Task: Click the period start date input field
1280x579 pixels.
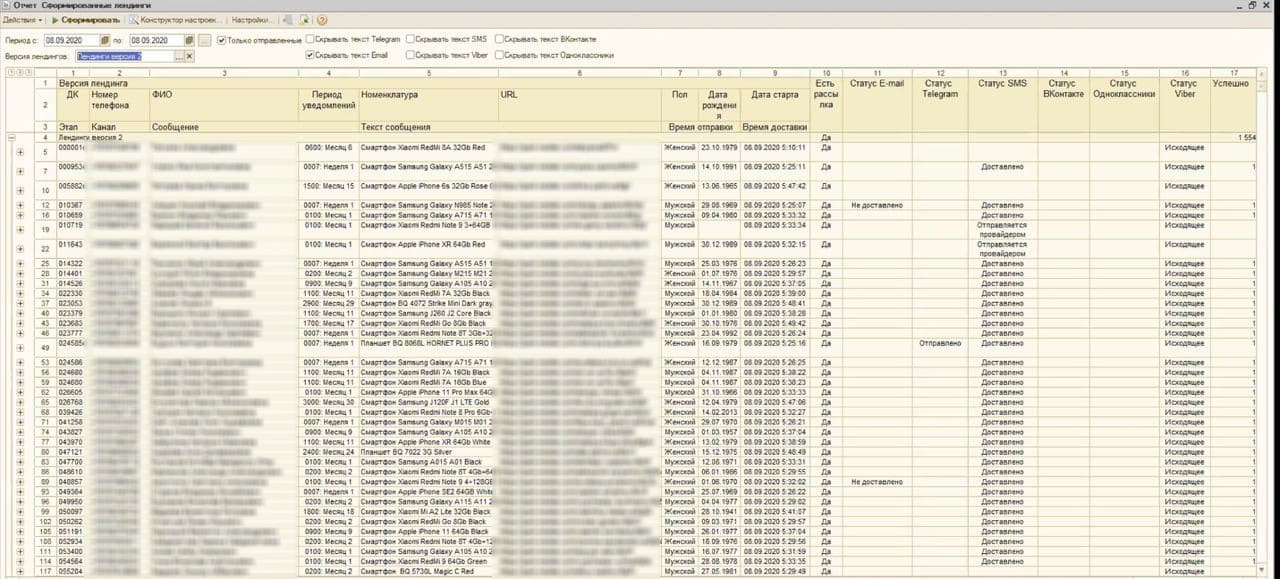Action: point(70,41)
